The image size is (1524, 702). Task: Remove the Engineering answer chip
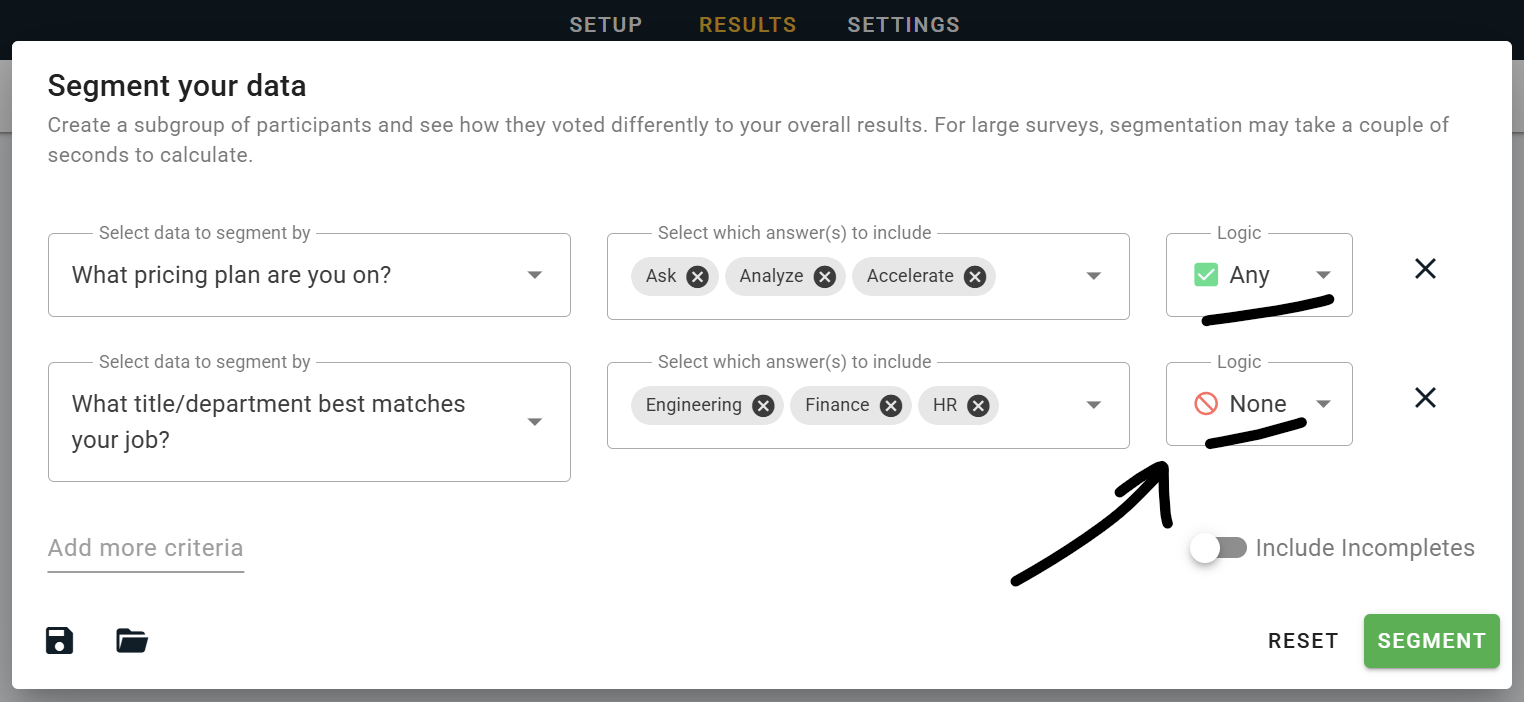click(x=763, y=405)
